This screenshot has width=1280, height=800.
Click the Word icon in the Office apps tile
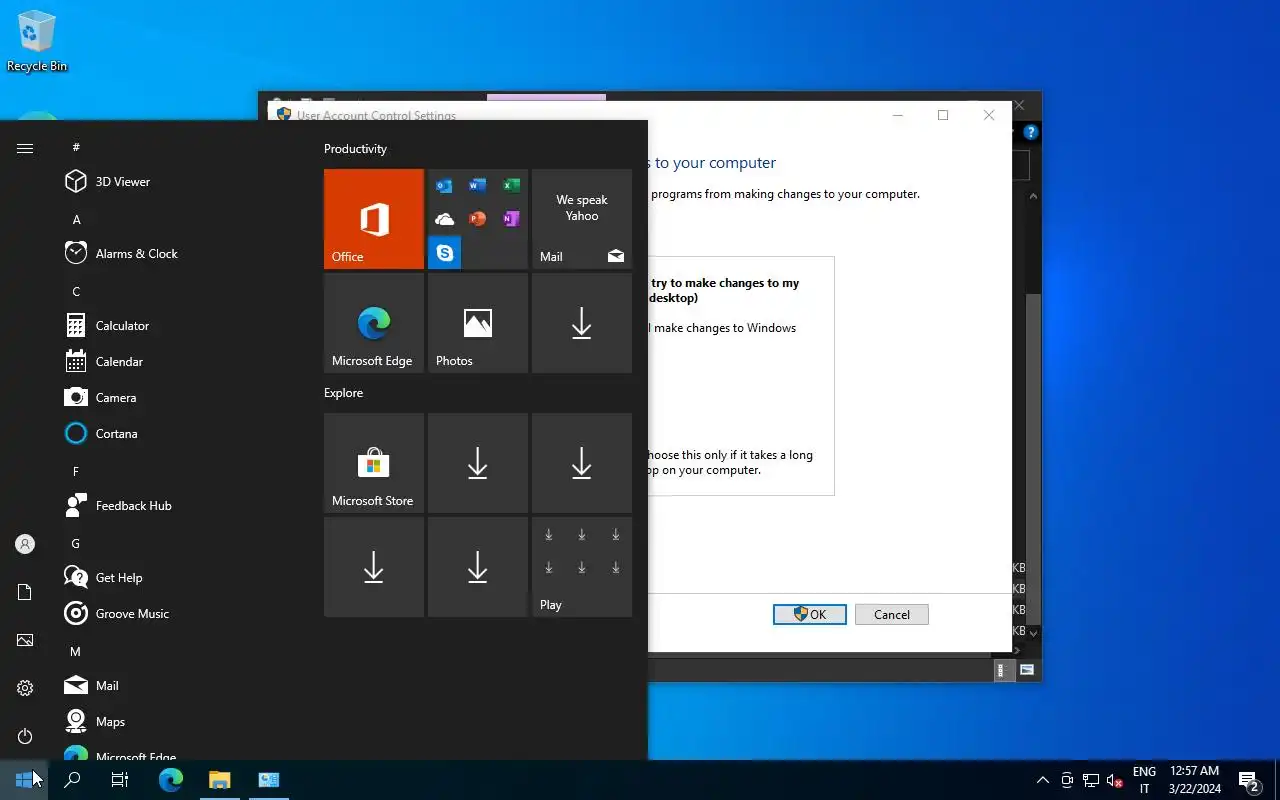pos(477,186)
